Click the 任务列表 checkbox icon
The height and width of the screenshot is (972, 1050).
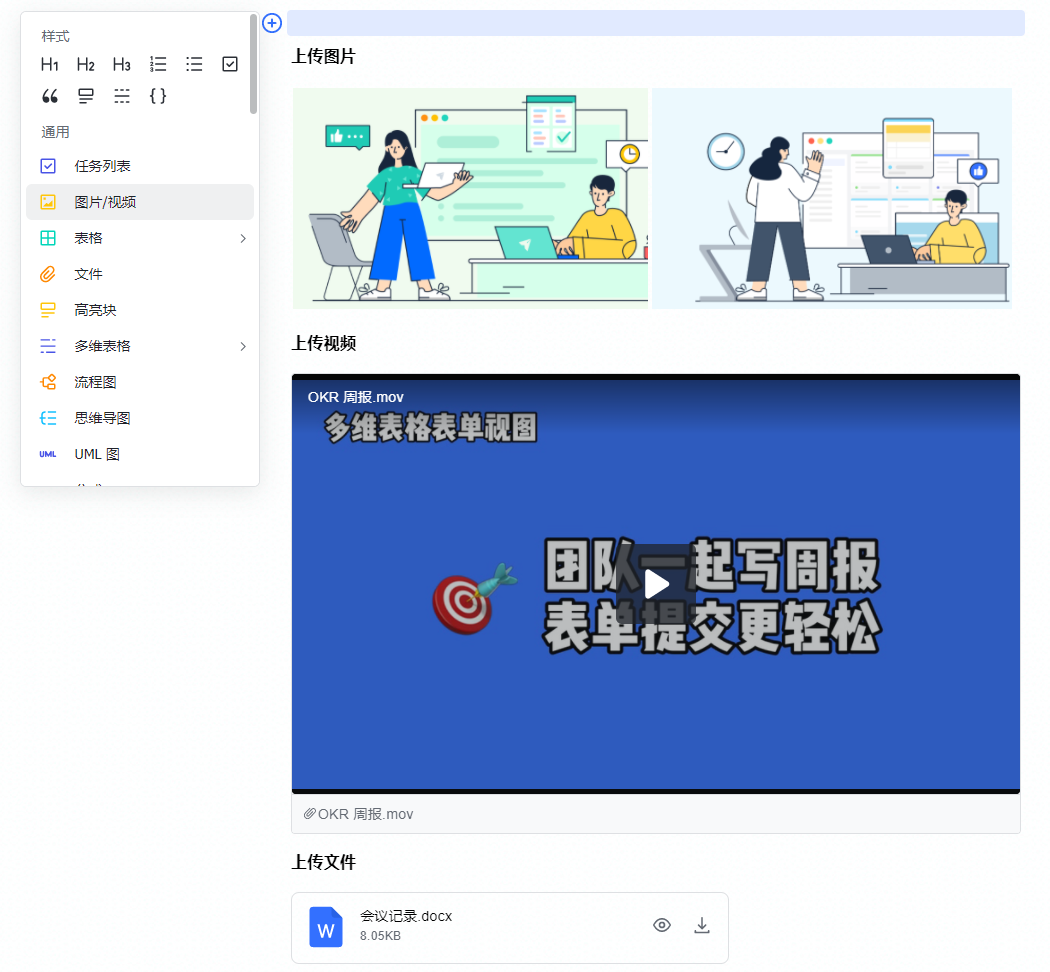pos(48,166)
